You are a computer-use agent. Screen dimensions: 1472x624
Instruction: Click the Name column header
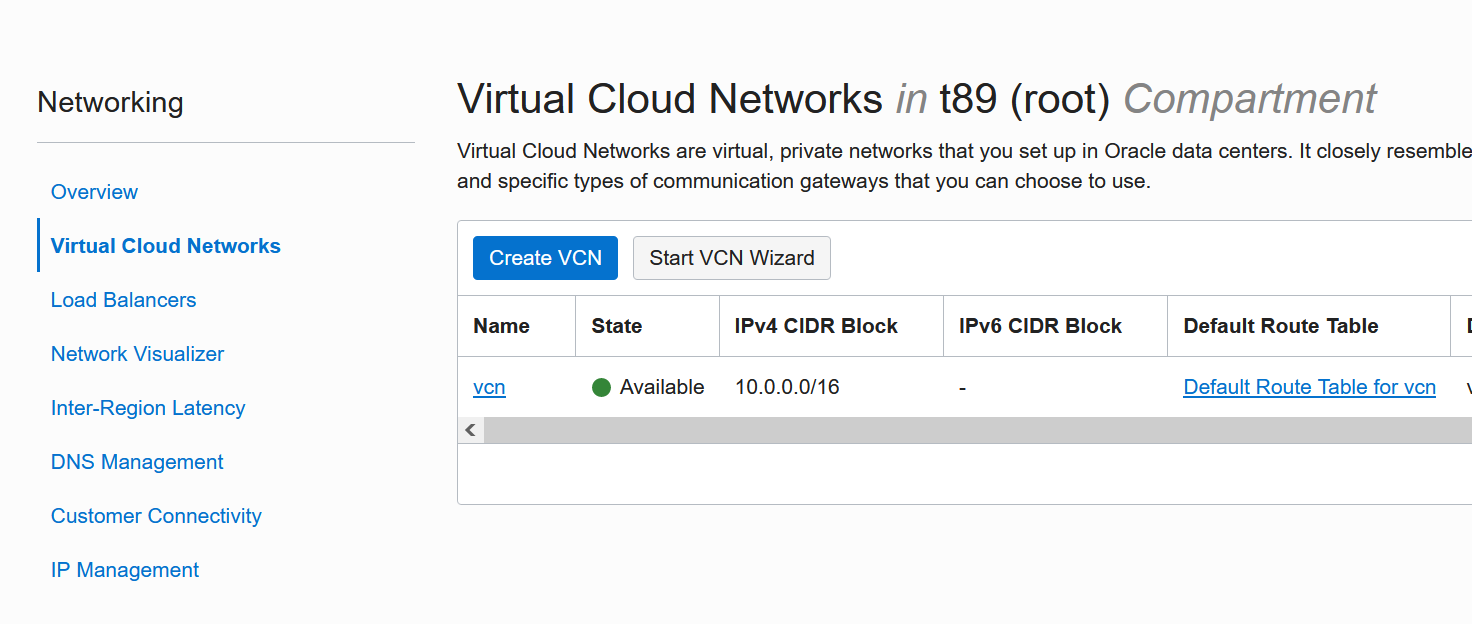point(501,326)
